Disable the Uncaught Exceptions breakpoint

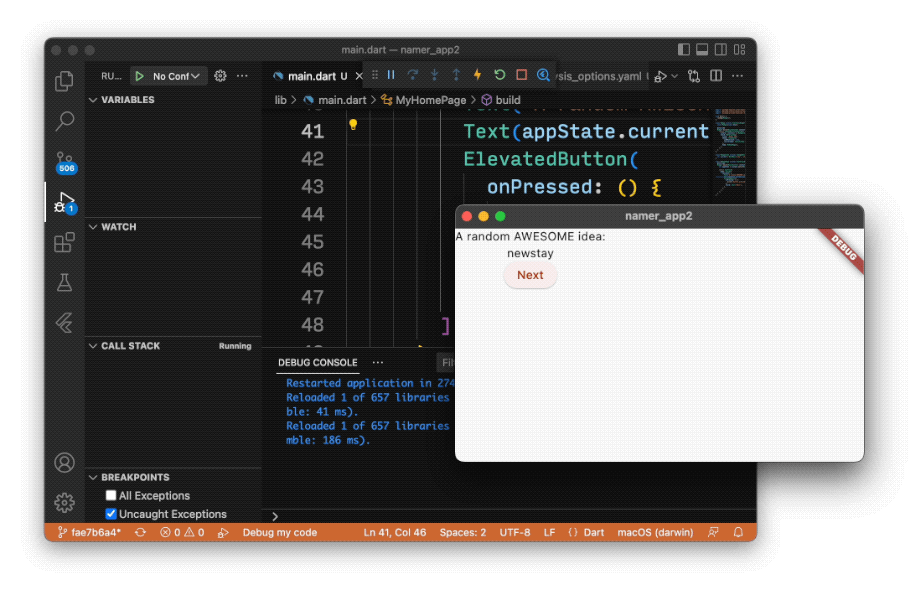tap(110, 513)
